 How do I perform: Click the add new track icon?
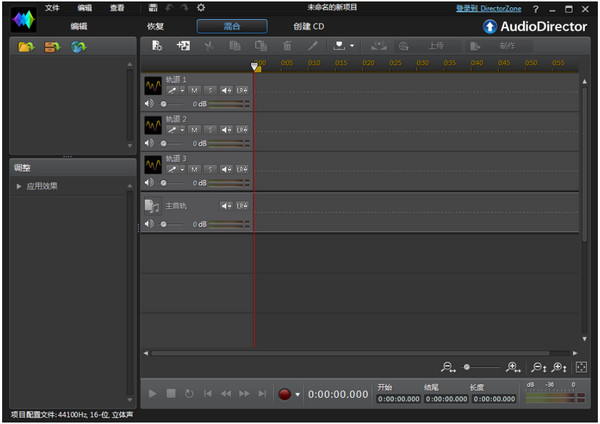pos(182,46)
